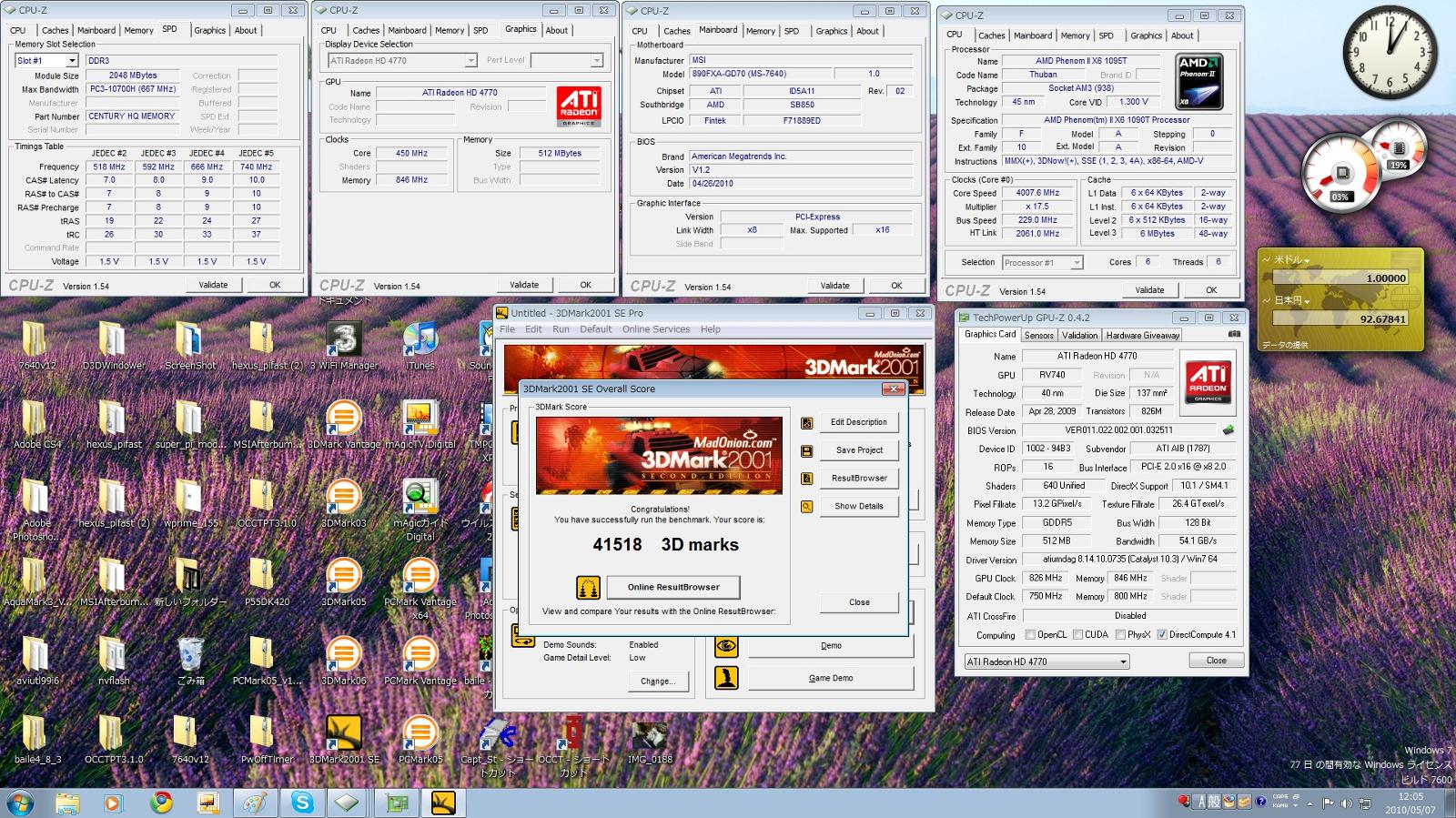The image size is (1456, 818).
Task: Open Hardware Giveaway tab in GPU-Z
Action: coord(1143,336)
